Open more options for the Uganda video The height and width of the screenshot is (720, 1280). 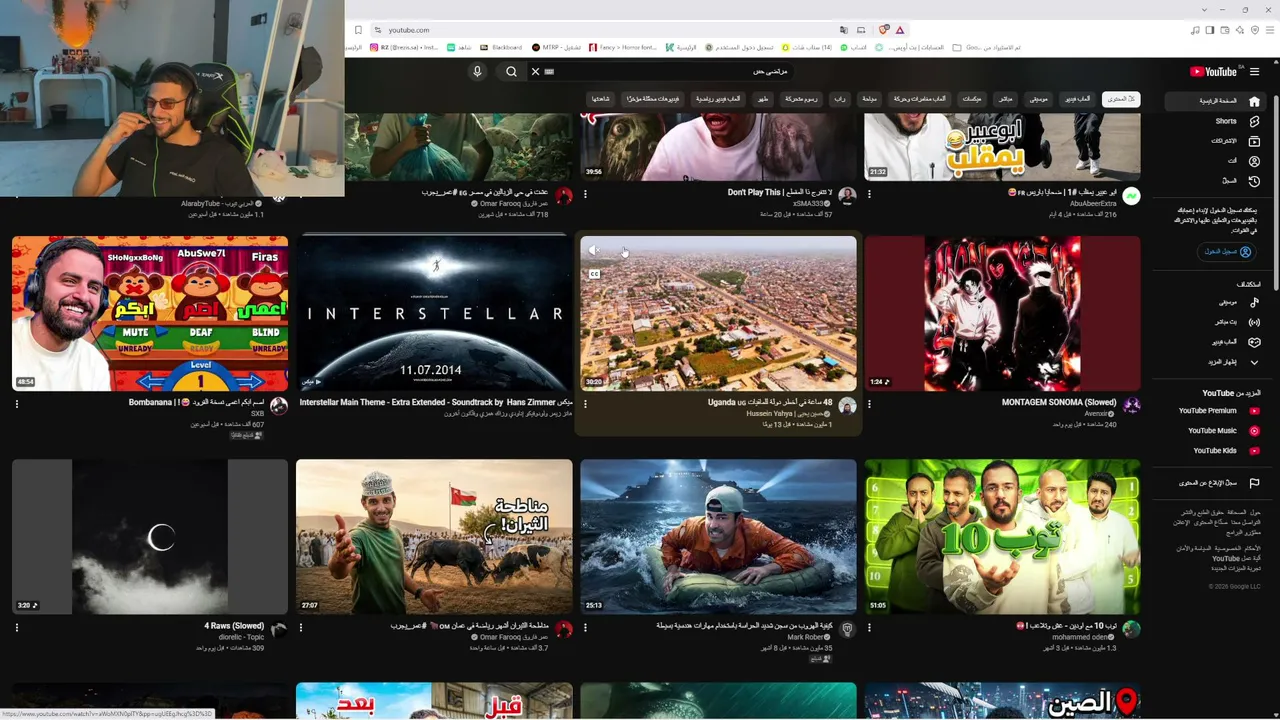(x=585, y=405)
